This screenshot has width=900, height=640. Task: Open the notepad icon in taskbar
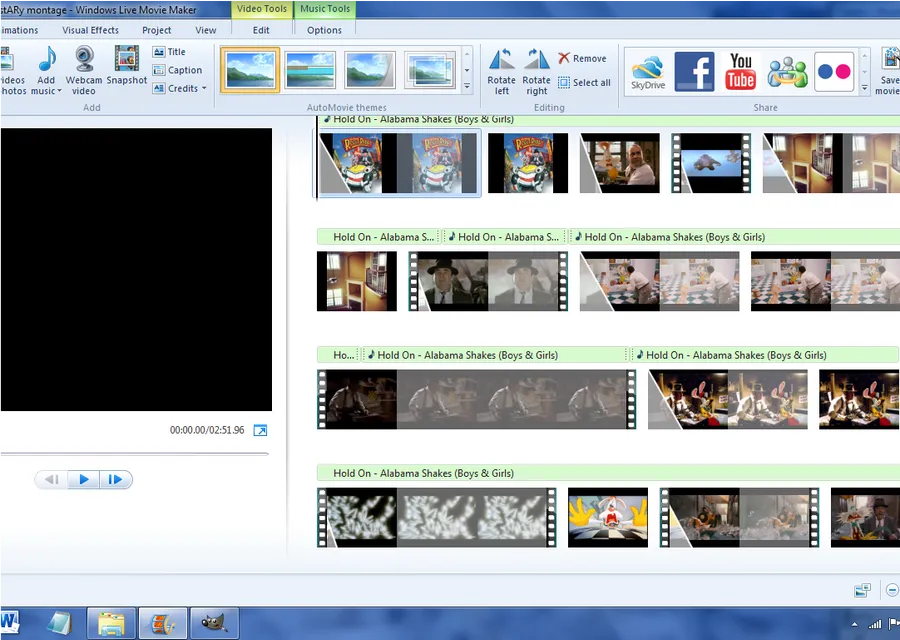[60, 623]
